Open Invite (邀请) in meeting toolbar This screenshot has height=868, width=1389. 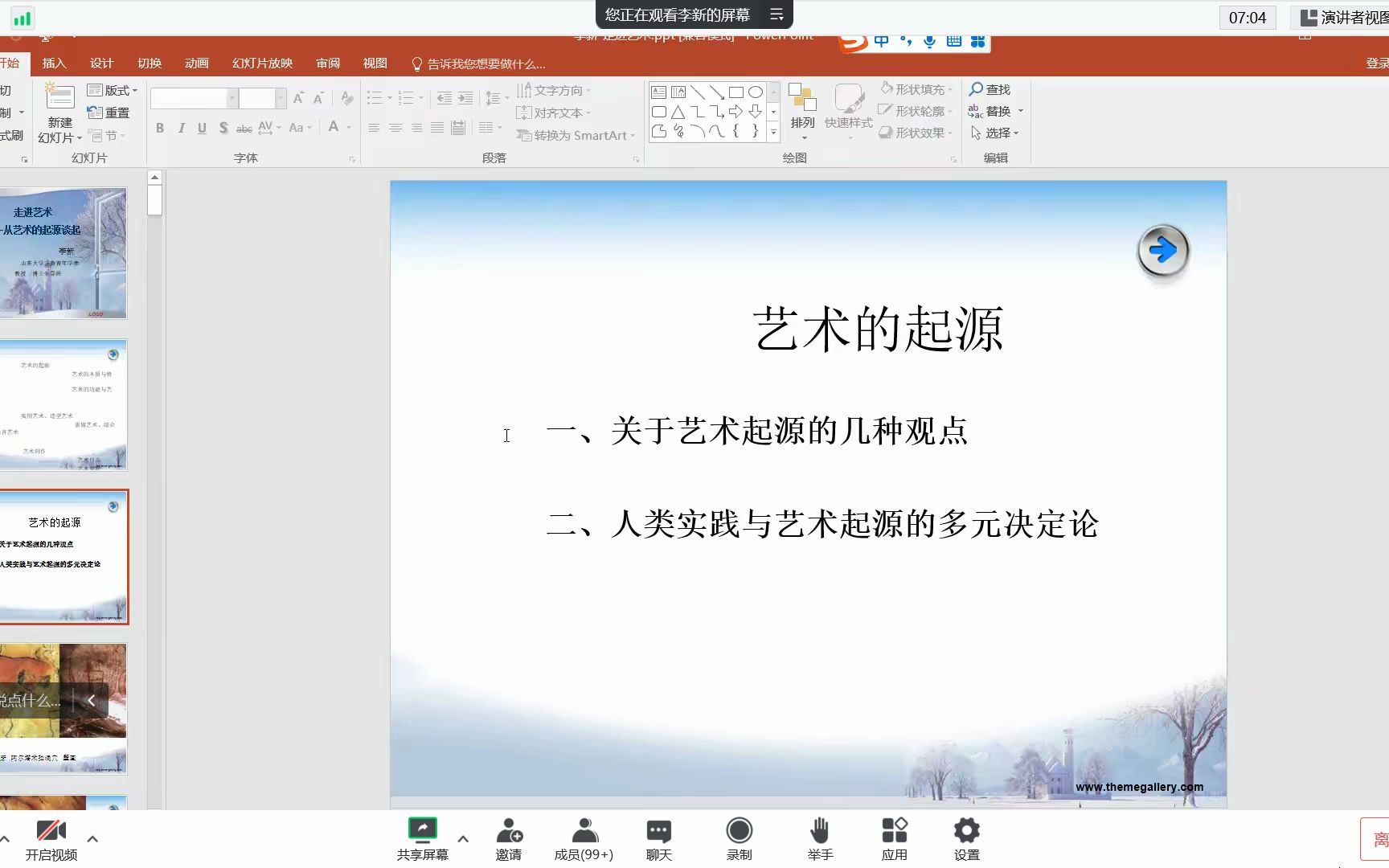[x=509, y=839]
